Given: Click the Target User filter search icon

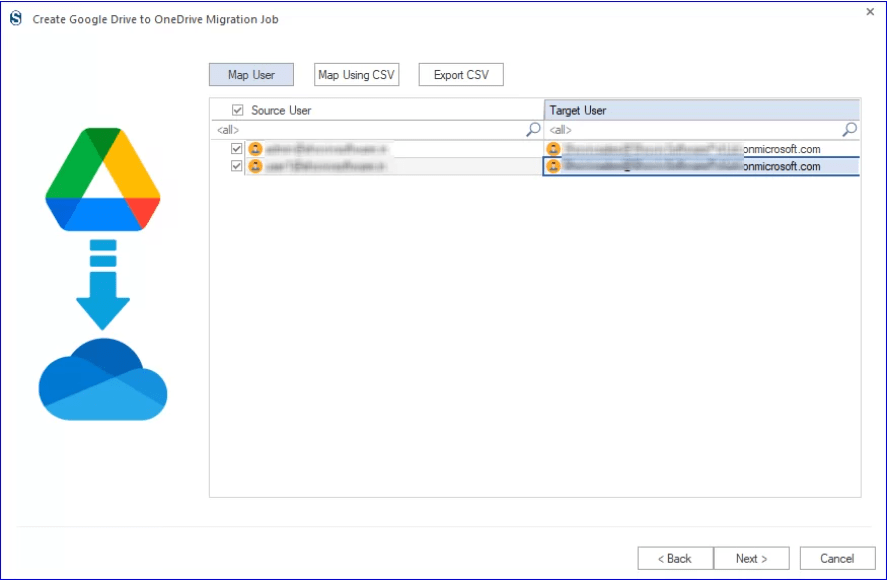Looking at the screenshot, I should click(849, 130).
